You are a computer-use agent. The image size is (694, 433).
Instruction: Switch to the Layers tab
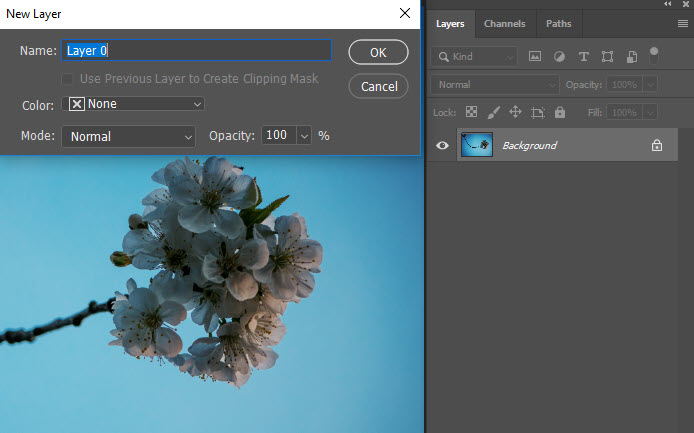(450, 24)
